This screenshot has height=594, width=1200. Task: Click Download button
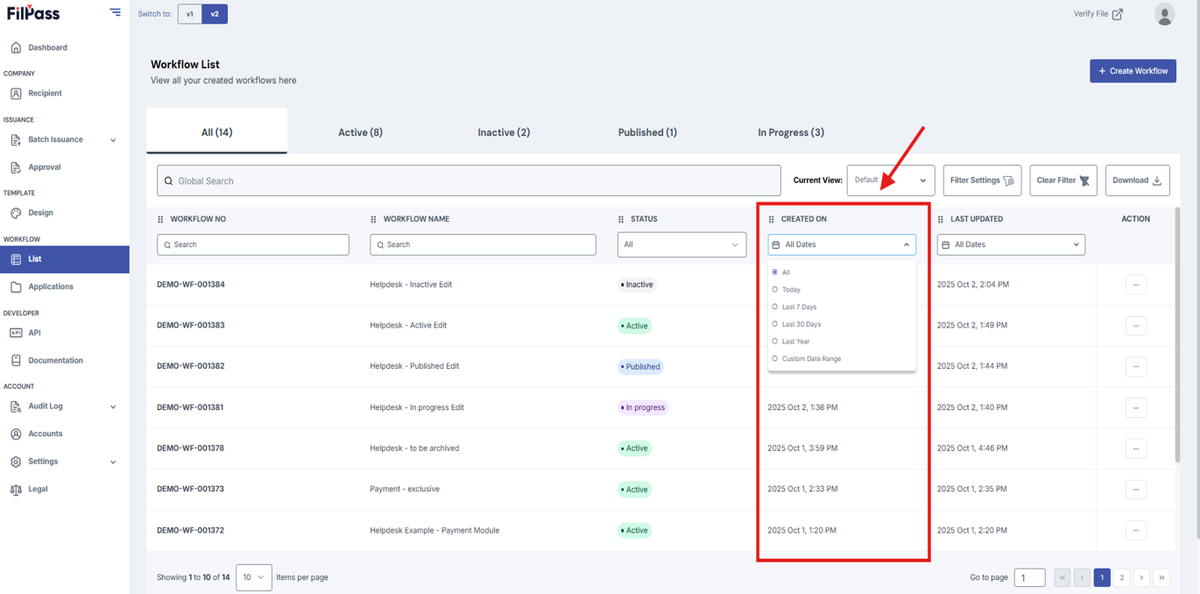coord(1138,180)
